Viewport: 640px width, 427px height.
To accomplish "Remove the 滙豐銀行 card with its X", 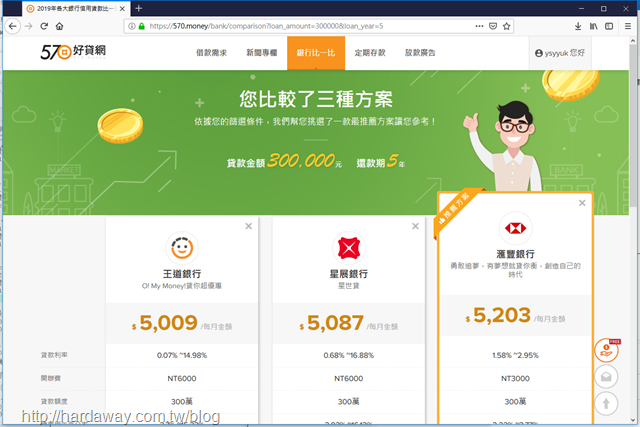I will [x=582, y=203].
